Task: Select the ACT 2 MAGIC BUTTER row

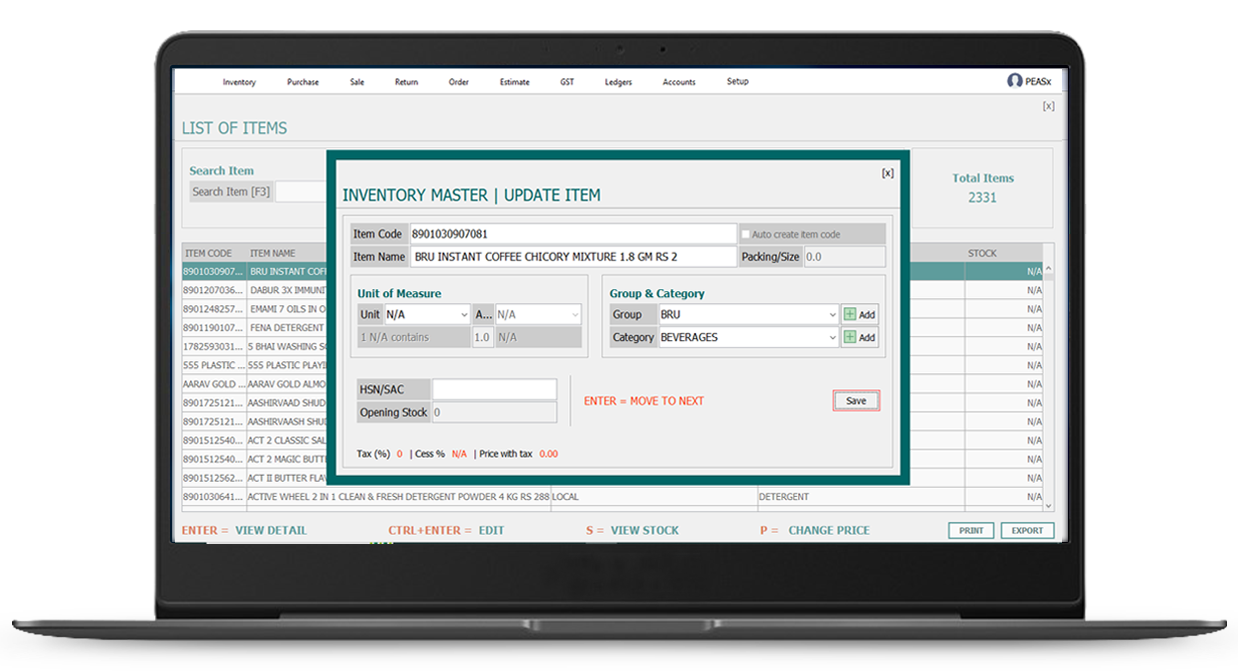Action: point(612,459)
